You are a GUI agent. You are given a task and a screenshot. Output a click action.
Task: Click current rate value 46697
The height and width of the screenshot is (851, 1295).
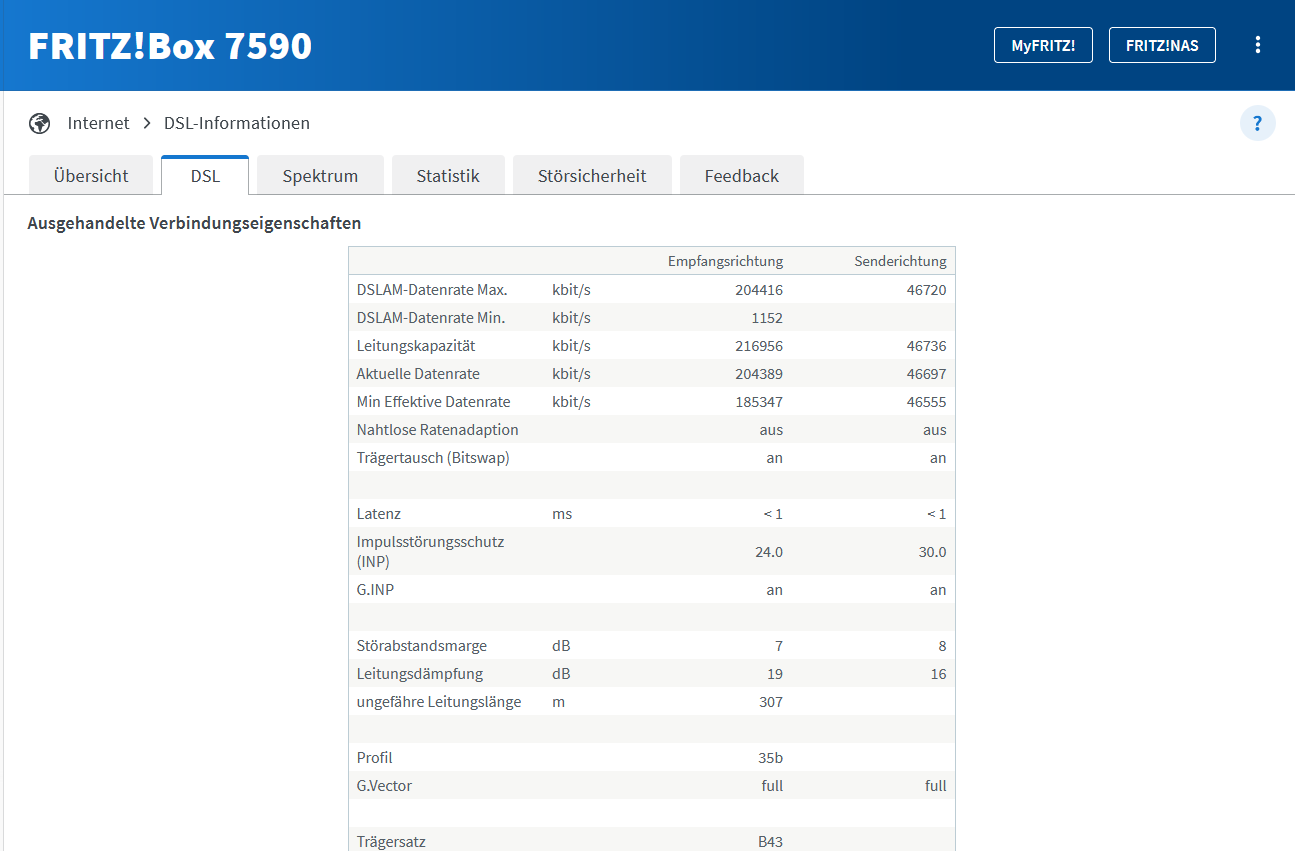point(925,374)
